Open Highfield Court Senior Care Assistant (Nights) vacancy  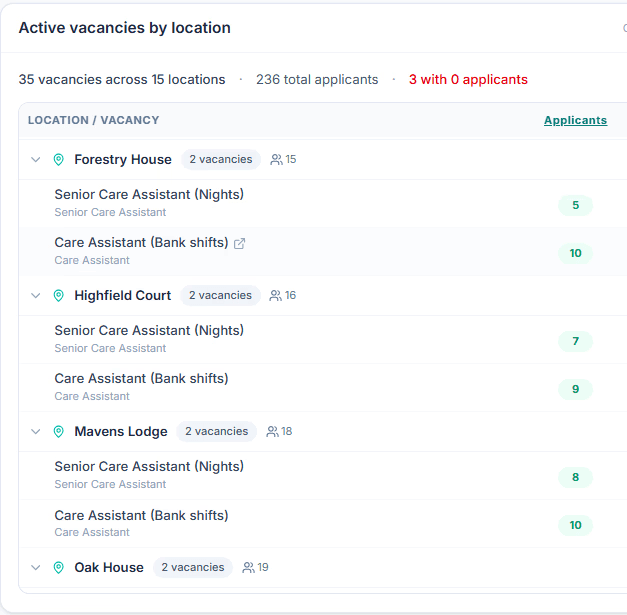(149, 331)
